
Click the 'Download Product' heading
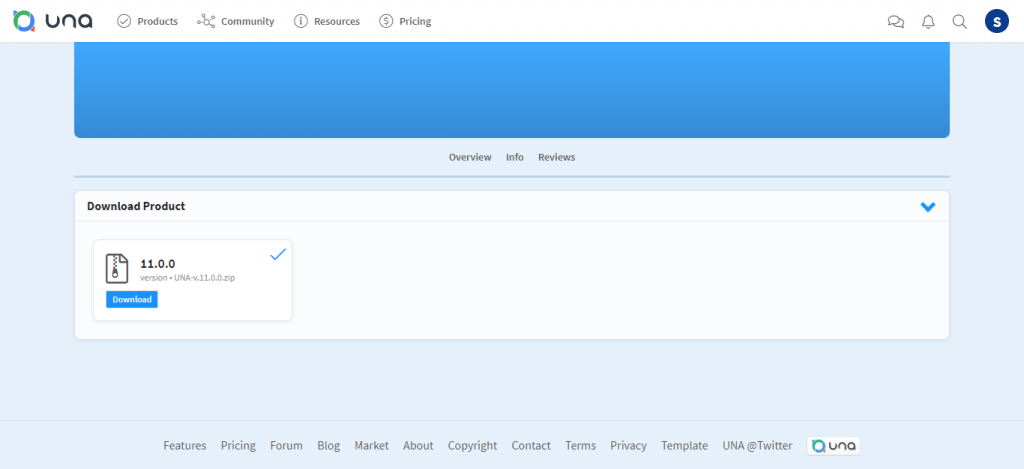point(136,206)
